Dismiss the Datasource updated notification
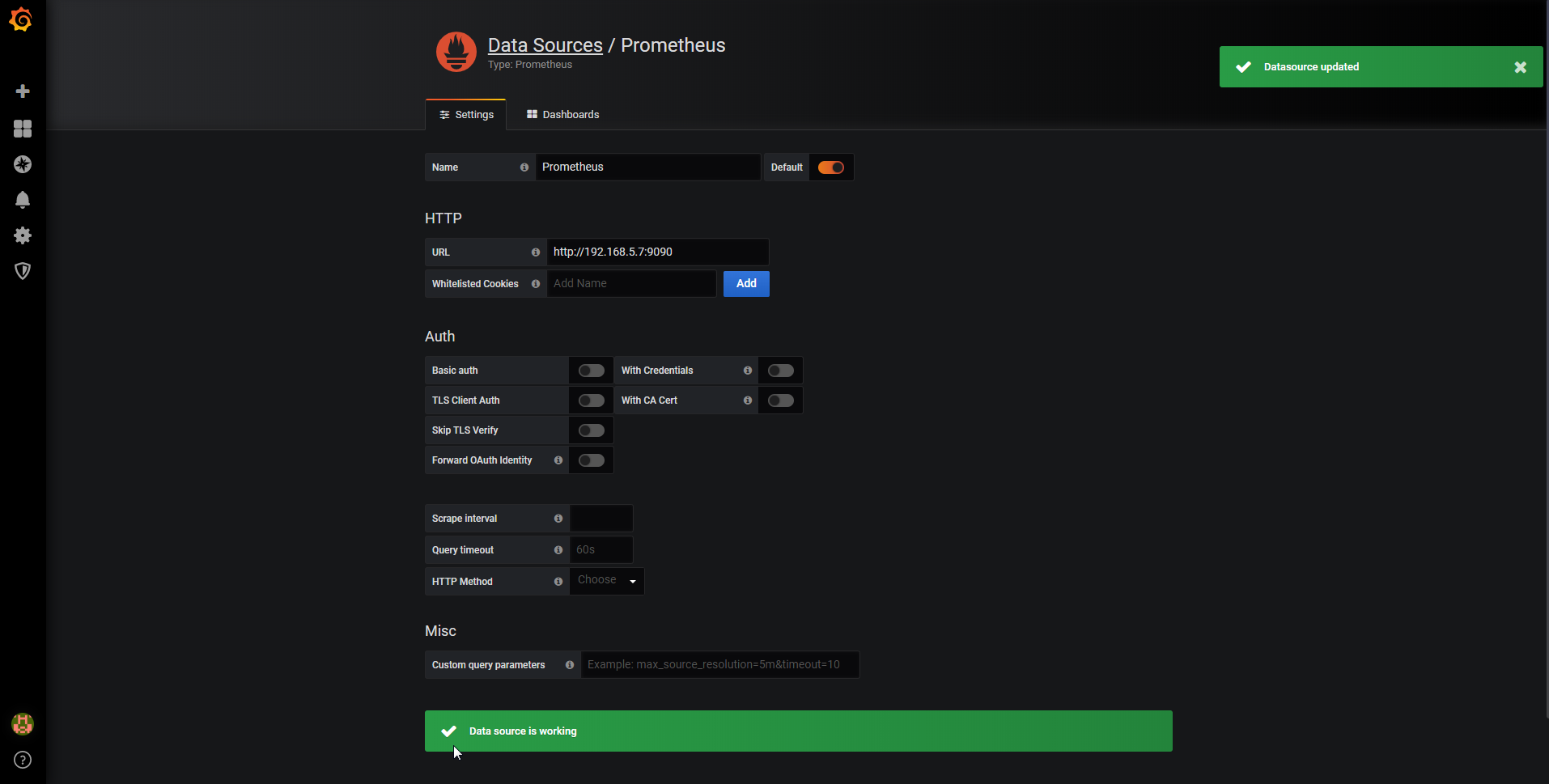The image size is (1549, 784). pos(1521,67)
